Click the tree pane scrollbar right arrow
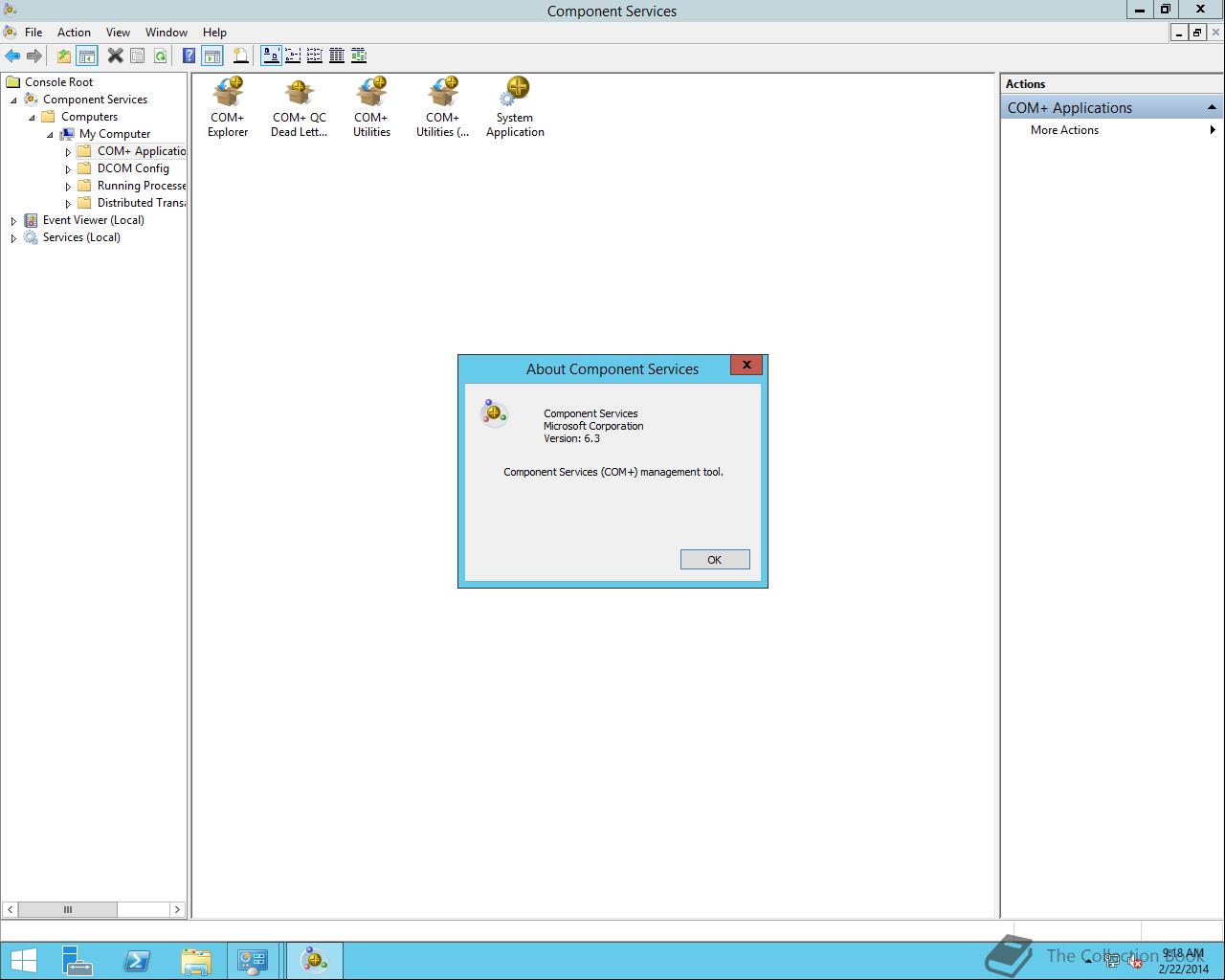The width and height of the screenshot is (1225, 980). click(x=177, y=909)
